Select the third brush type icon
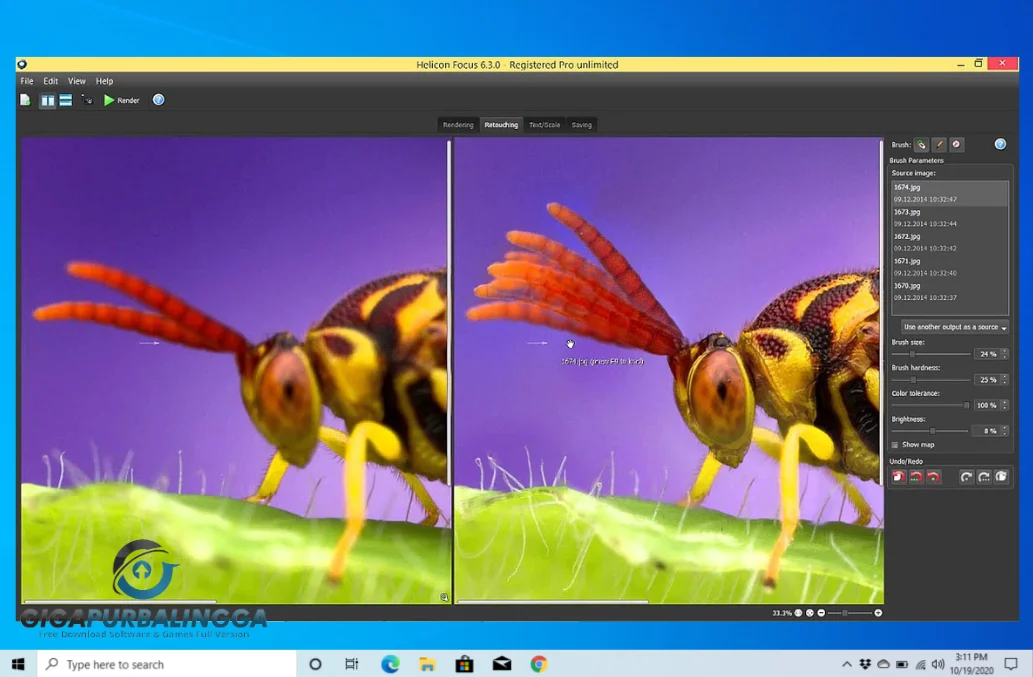The image size is (1033, 677). tap(956, 145)
